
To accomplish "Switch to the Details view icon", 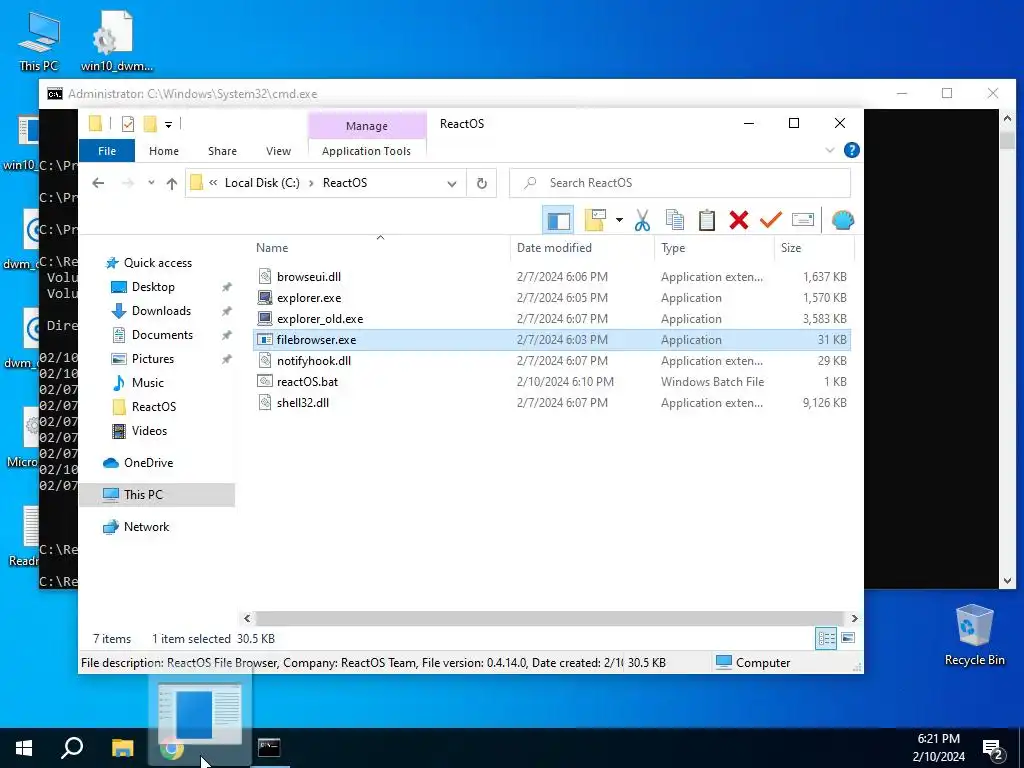I will pyautogui.click(x=826, y=638).
